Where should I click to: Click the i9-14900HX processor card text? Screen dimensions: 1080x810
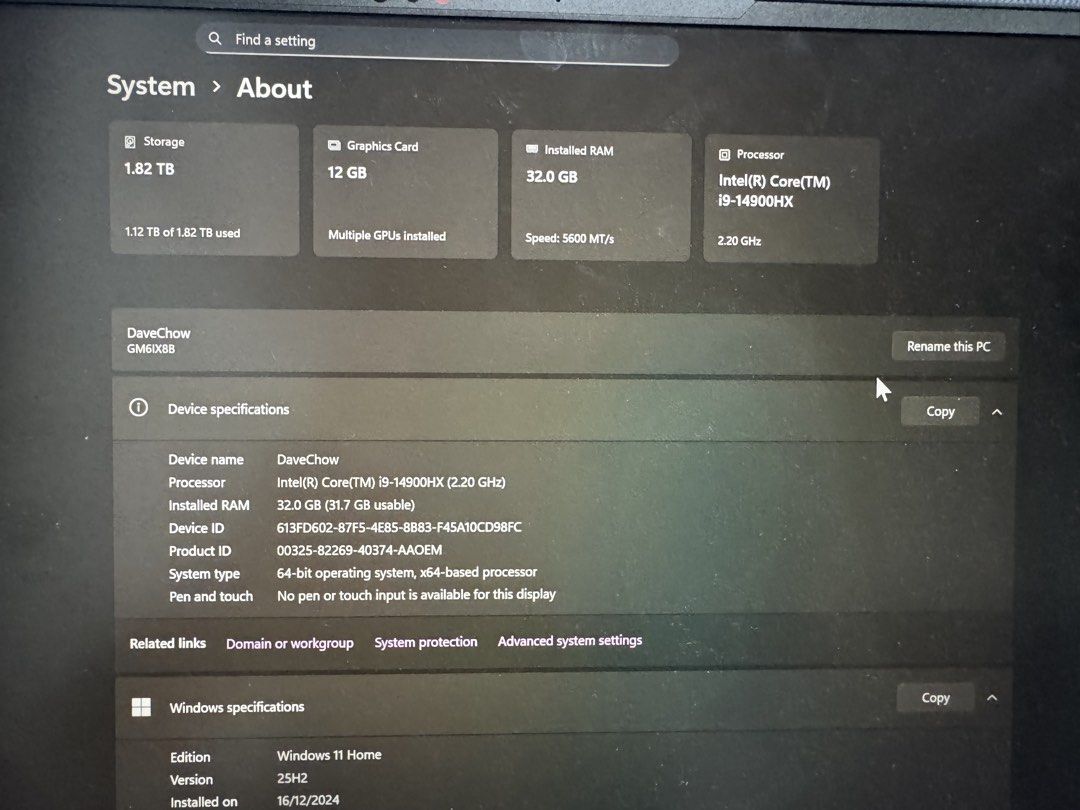tap(773, 191)
